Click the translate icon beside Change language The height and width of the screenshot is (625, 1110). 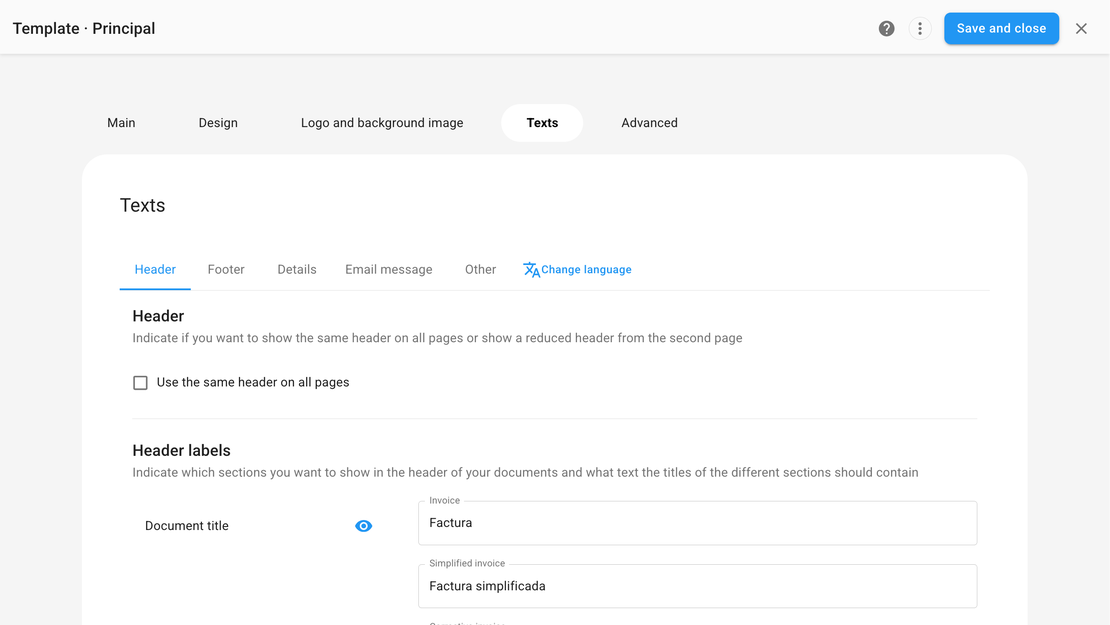tap(531, 270)
